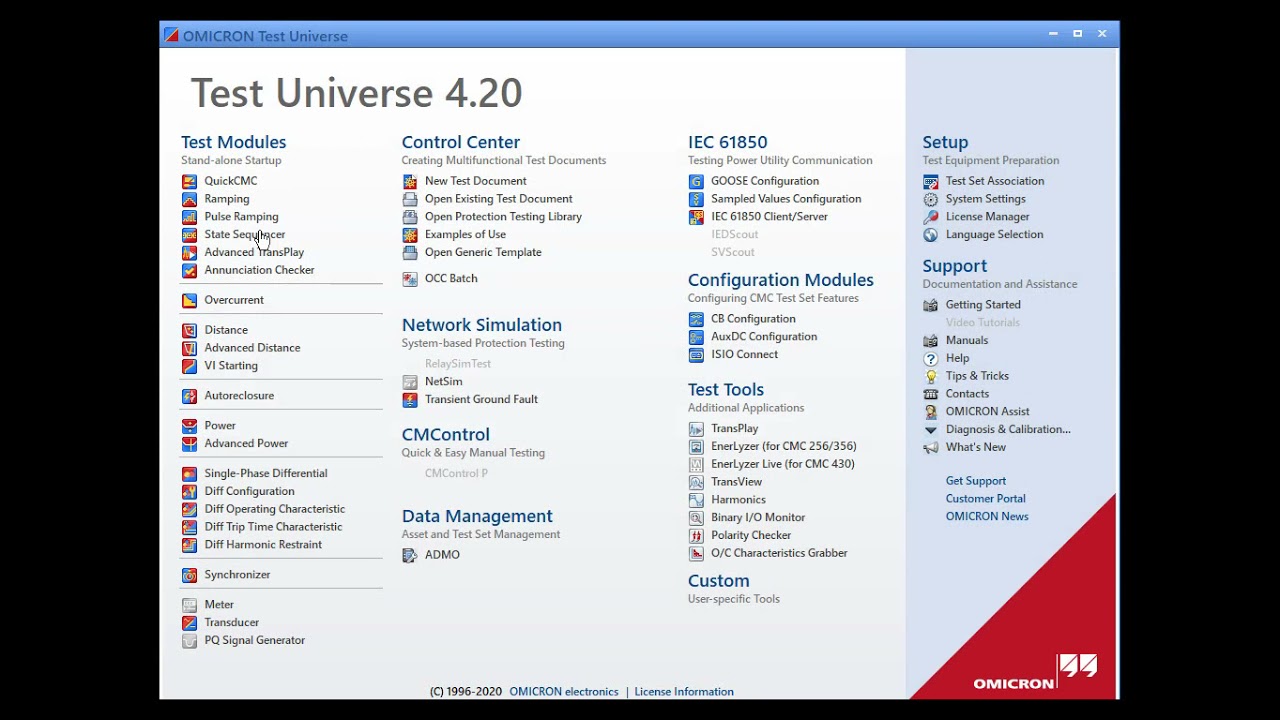Open the TransPlay tool
The image size is (1280, 720).
pyautogui.click(x=735, y=429)
